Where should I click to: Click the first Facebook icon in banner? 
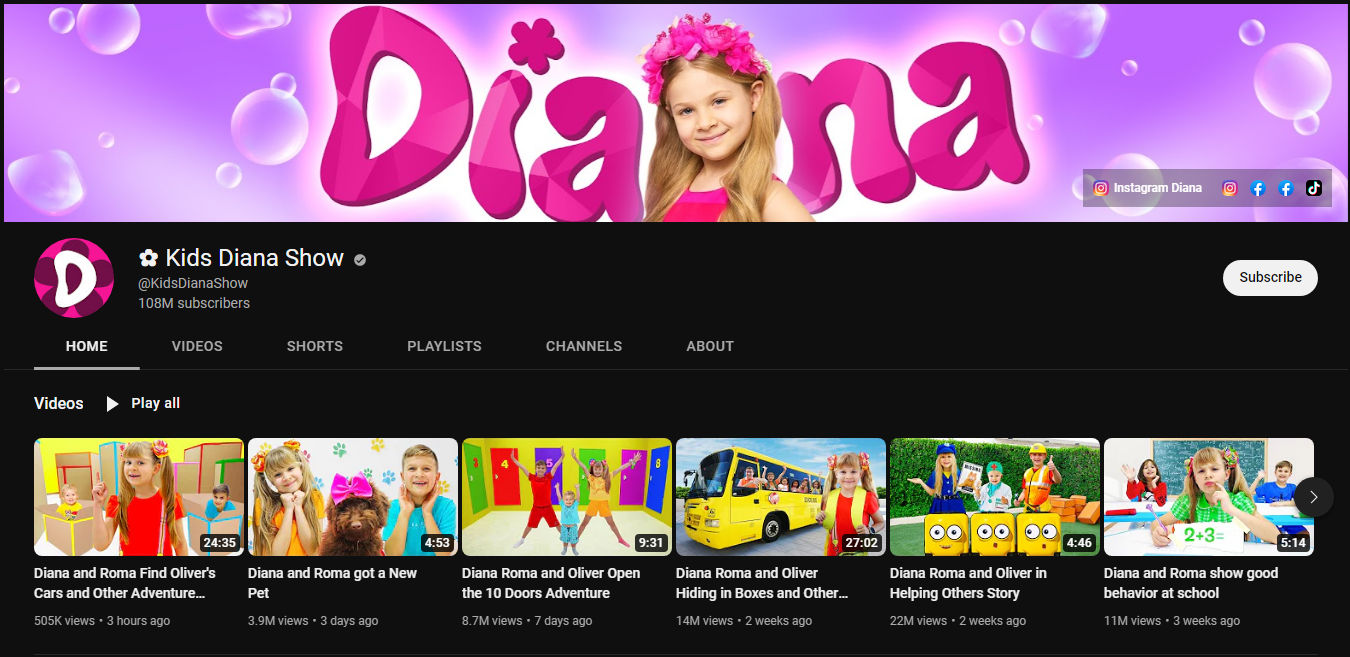[x=1258, y=188]
